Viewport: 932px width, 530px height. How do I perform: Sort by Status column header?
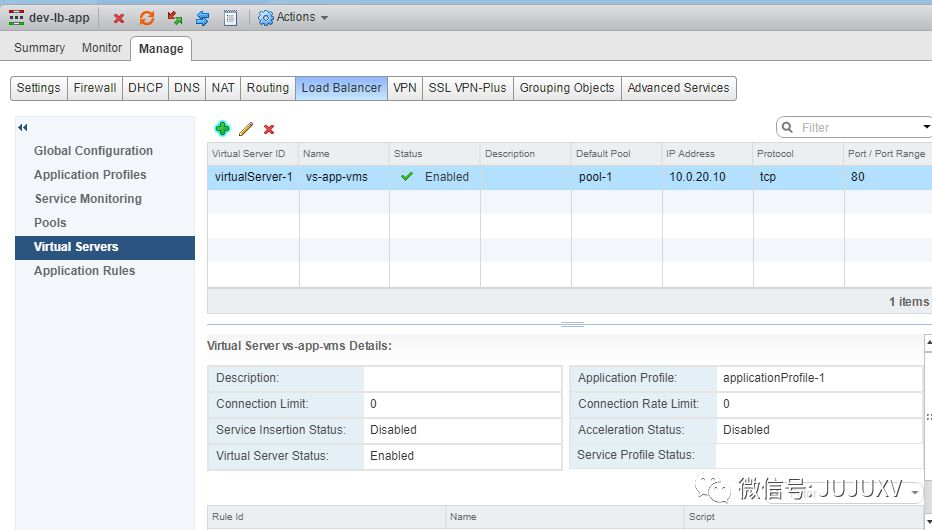(x=434, y=153)
